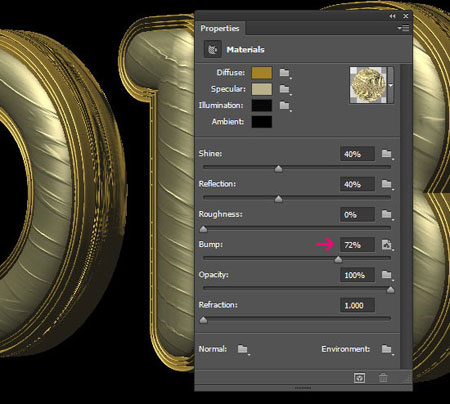The image size is (450, 404).
Task: Open the Opacity texture folder icon
Action: click(387, 275)
